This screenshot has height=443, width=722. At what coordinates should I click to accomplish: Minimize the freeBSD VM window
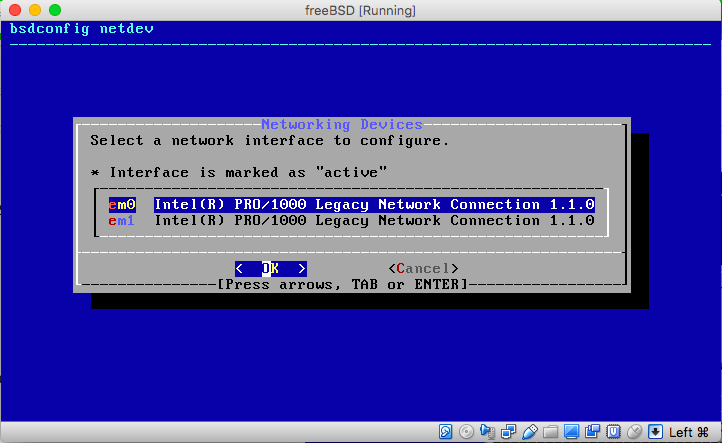pyautogui.click(x=35, y=10)
